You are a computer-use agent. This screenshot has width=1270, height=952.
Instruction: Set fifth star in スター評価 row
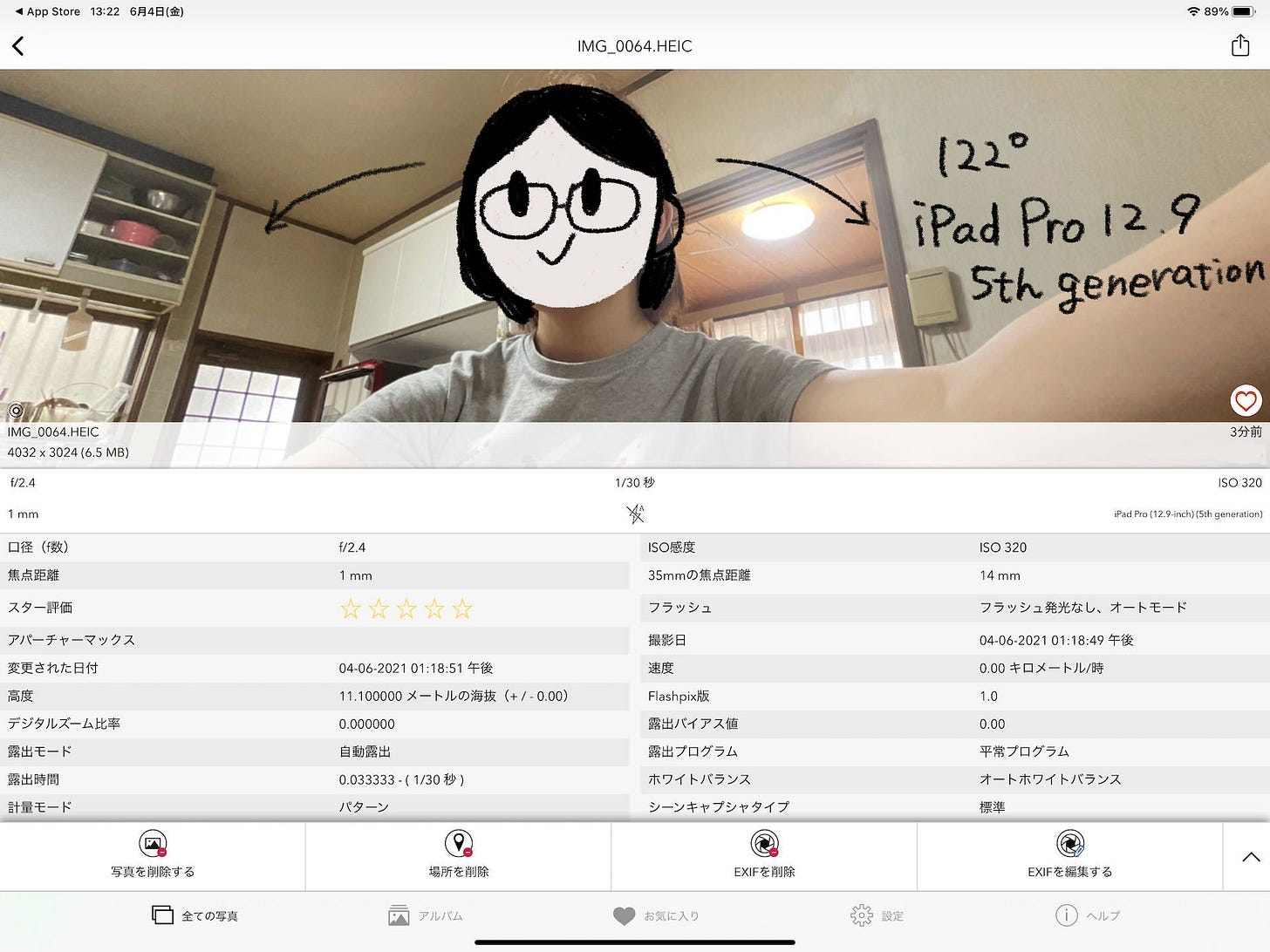point(462,609)
